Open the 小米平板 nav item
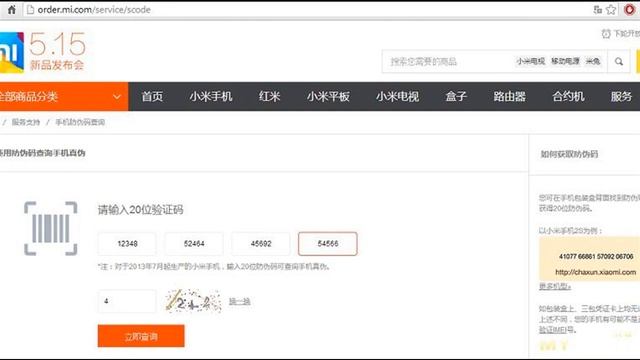The width and height of the screenshot is (640, 360). [x=328, y=97]
